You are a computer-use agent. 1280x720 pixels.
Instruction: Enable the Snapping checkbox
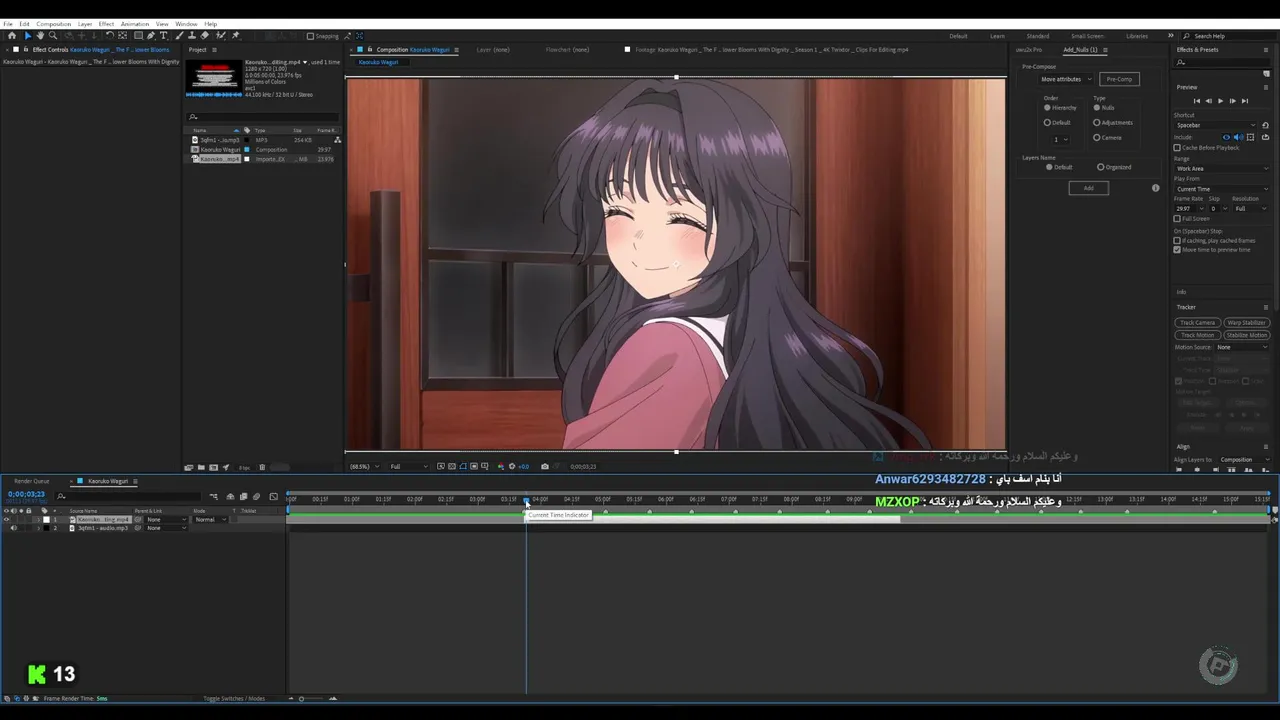point(310,36)
